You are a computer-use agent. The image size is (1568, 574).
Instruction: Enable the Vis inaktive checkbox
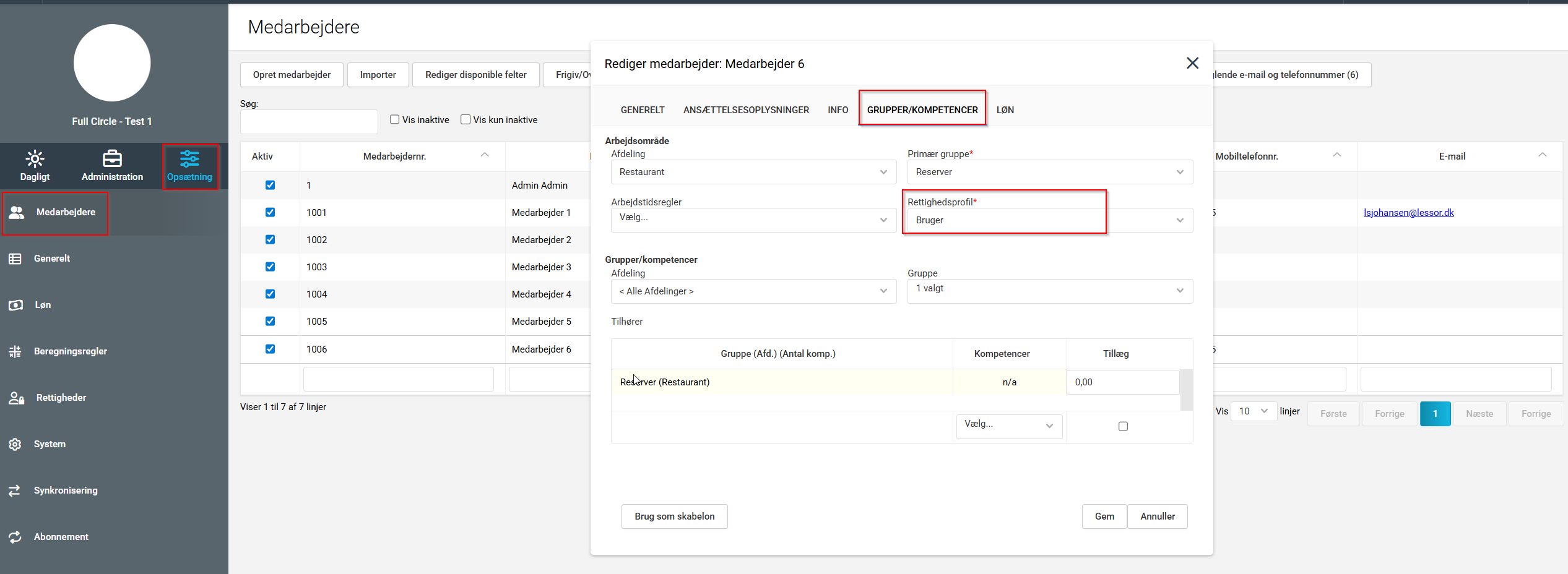(x=394, y=119)
